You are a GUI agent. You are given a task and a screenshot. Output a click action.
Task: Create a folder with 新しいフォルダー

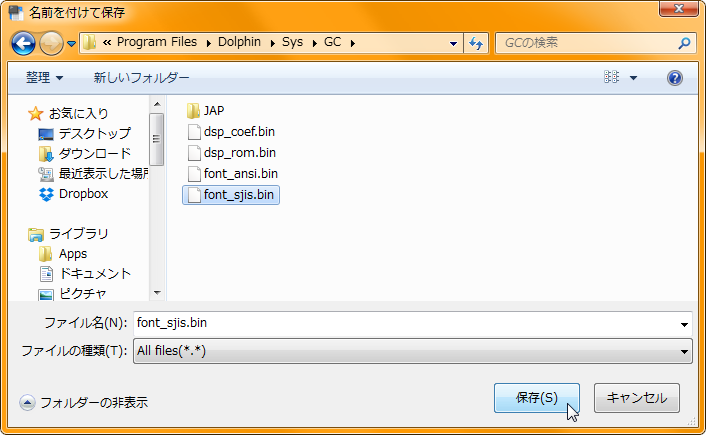coord(141,77)
